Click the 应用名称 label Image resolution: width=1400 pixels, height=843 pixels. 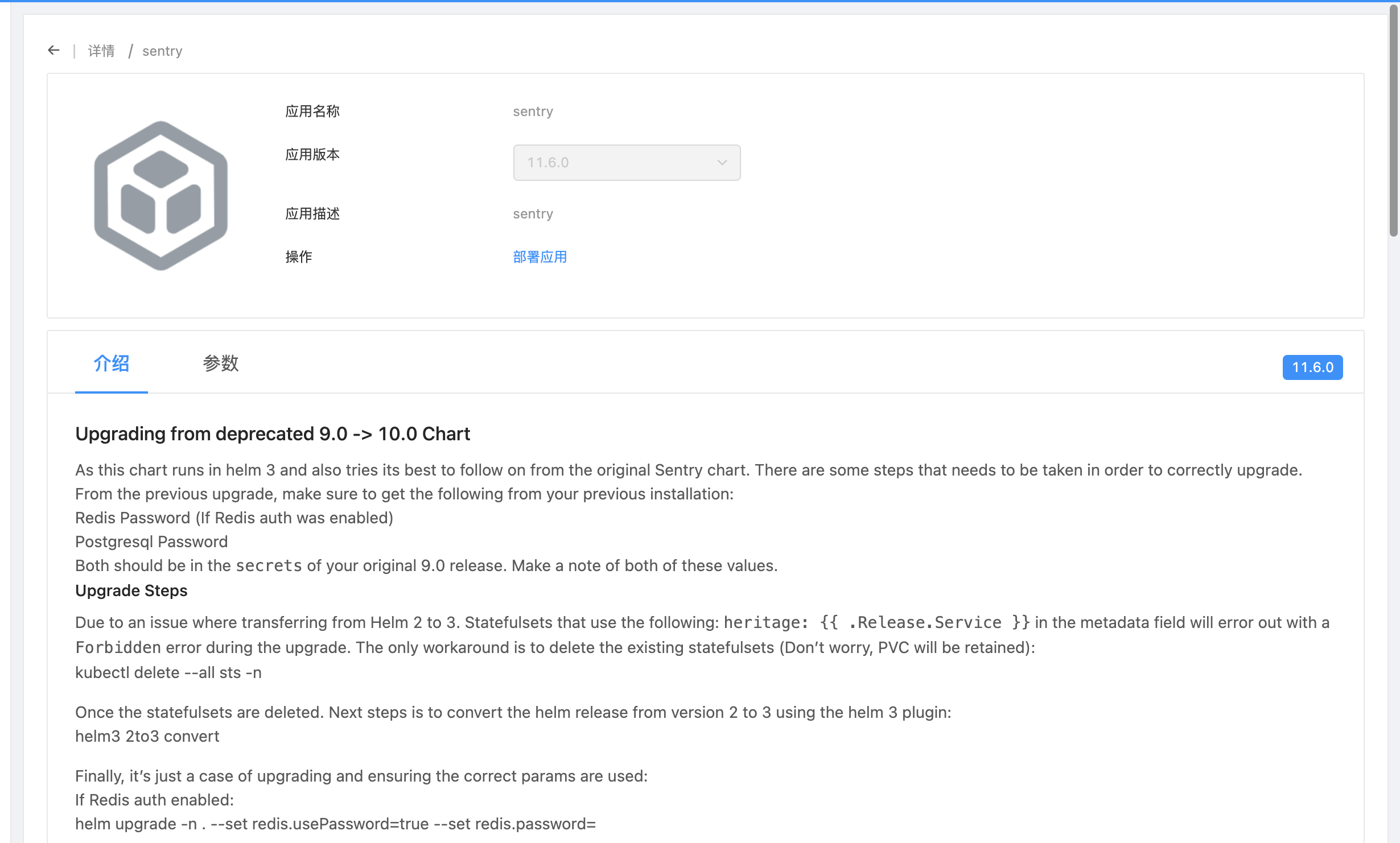(x=312, y=111)
